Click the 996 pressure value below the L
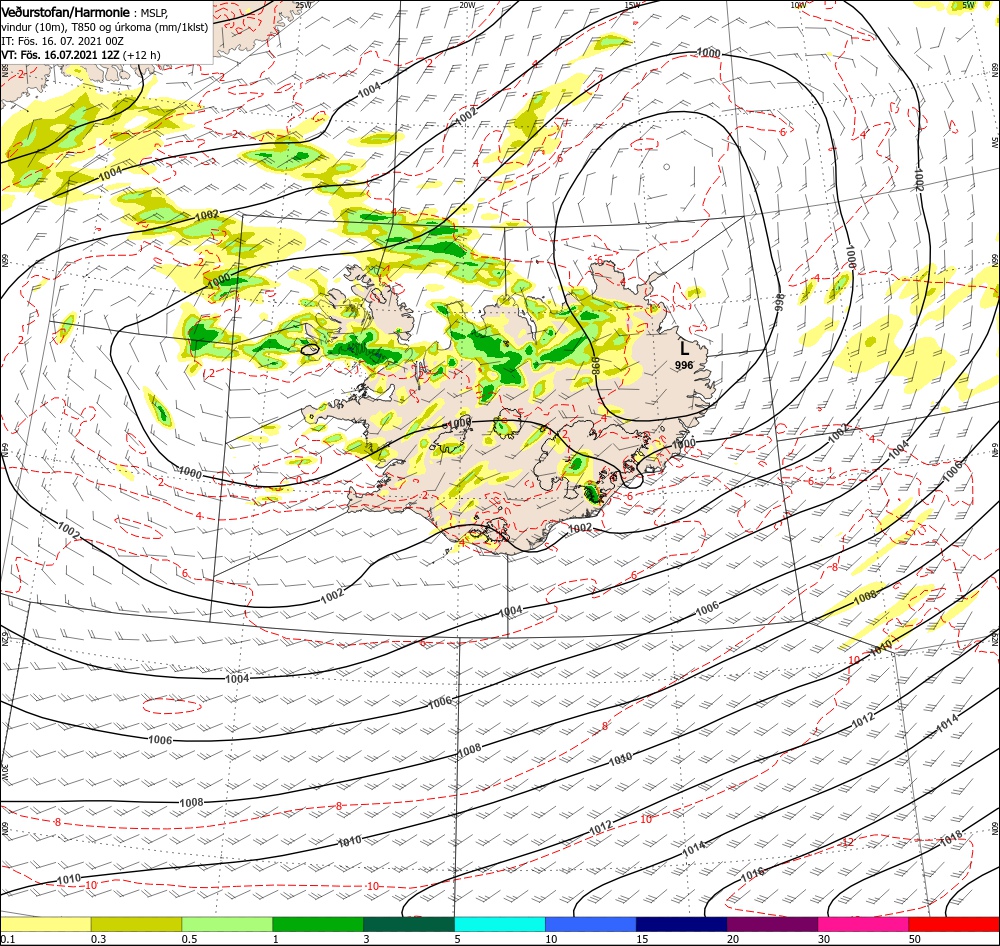Viewport: 1000px width, 946px height. [x=684, y=365]
